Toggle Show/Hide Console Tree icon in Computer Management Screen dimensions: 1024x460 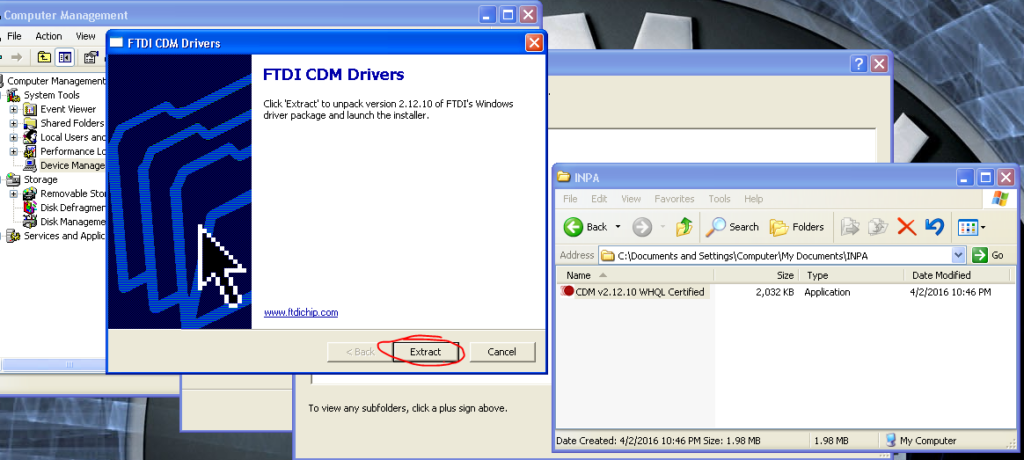pos(64,58)
